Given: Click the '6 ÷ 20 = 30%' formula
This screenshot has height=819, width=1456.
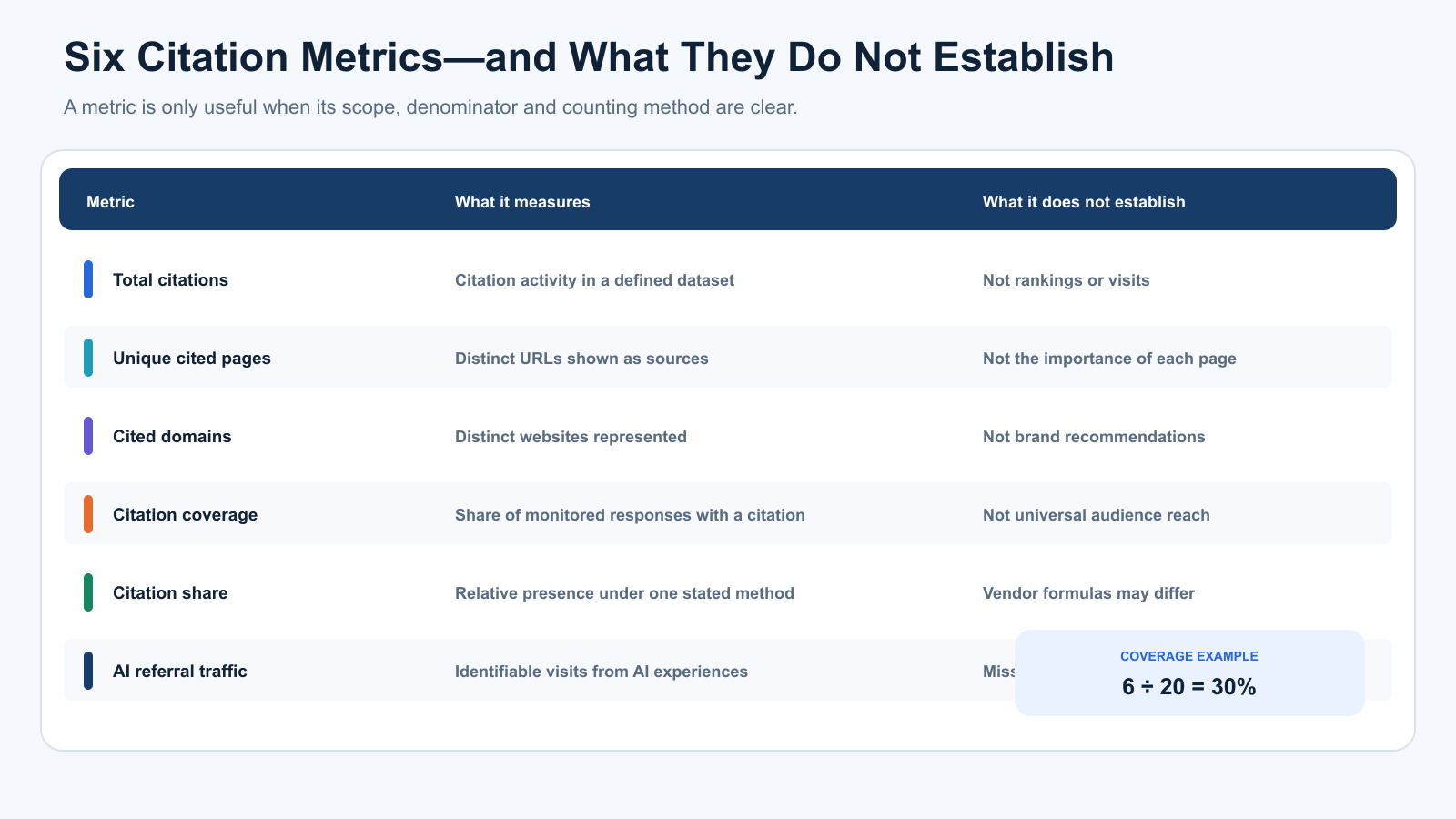Looking at the screenshot, I should 1189,687.
